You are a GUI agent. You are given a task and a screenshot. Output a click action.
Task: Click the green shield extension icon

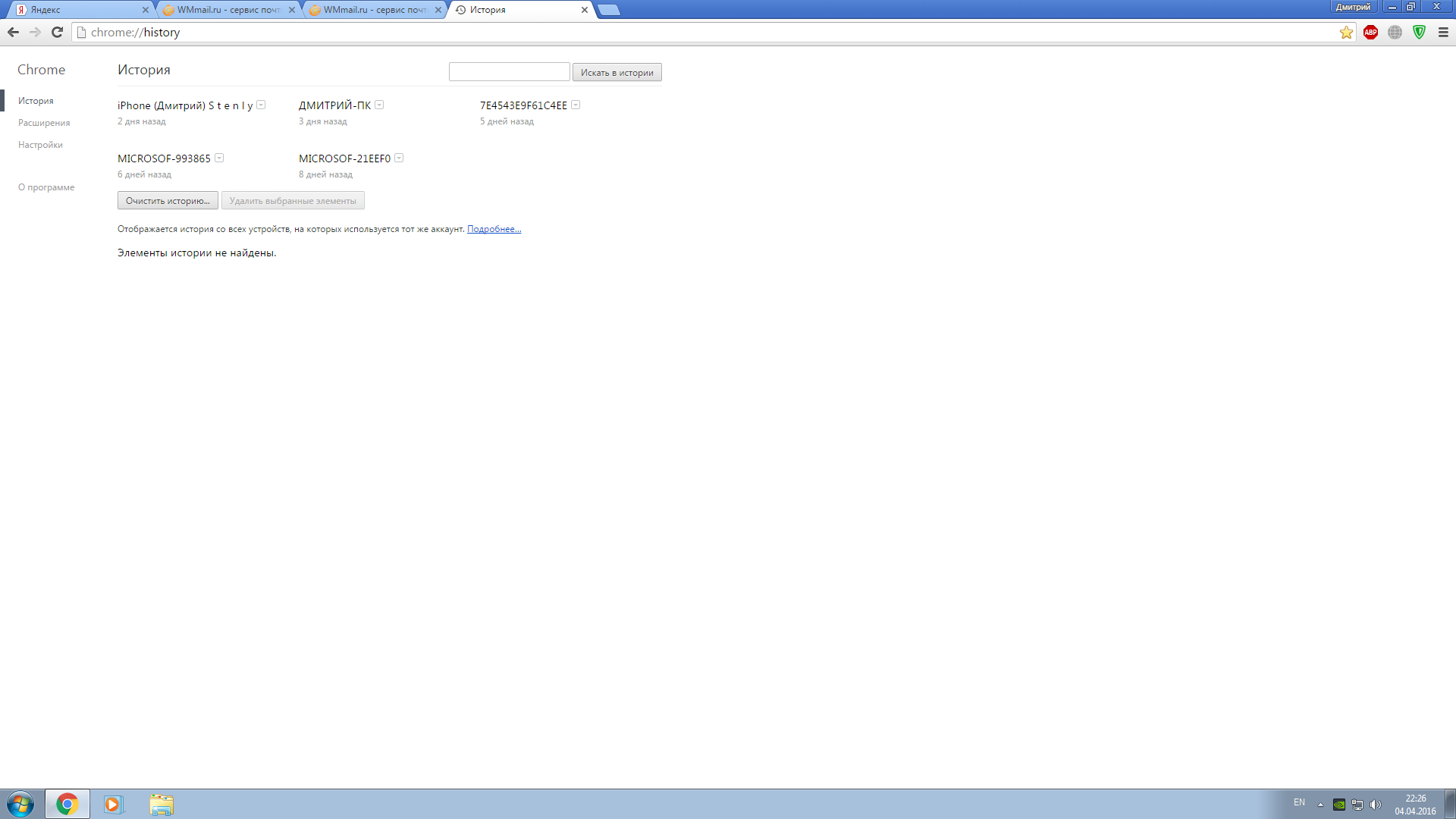1419,33
